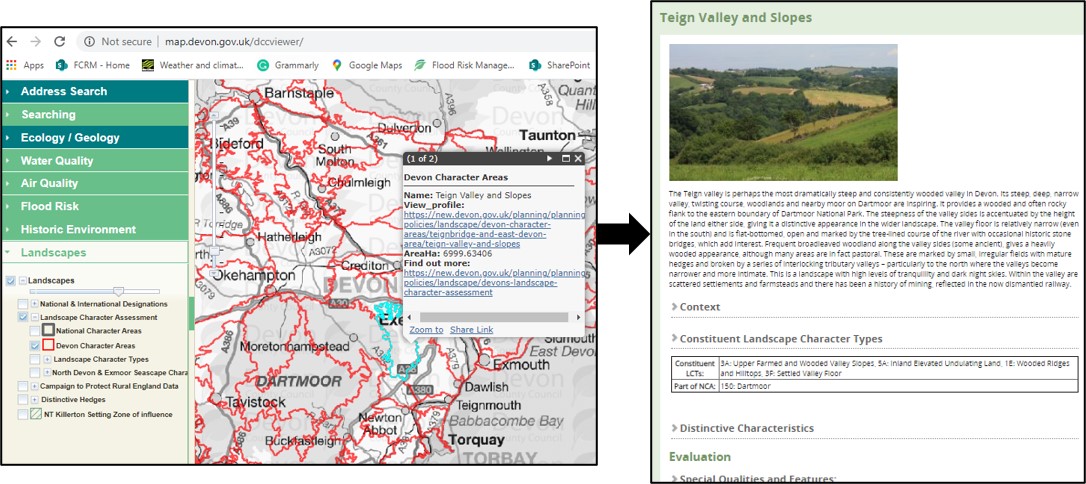The height and width of the screenshot is (484, 1086).
Task: Open the Weather and climate bookmark
Action: [x=193, y=65]
